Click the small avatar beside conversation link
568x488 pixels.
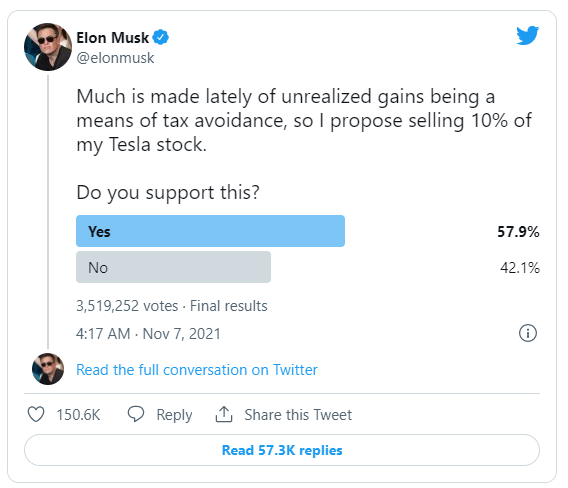(x=48, y=369)
